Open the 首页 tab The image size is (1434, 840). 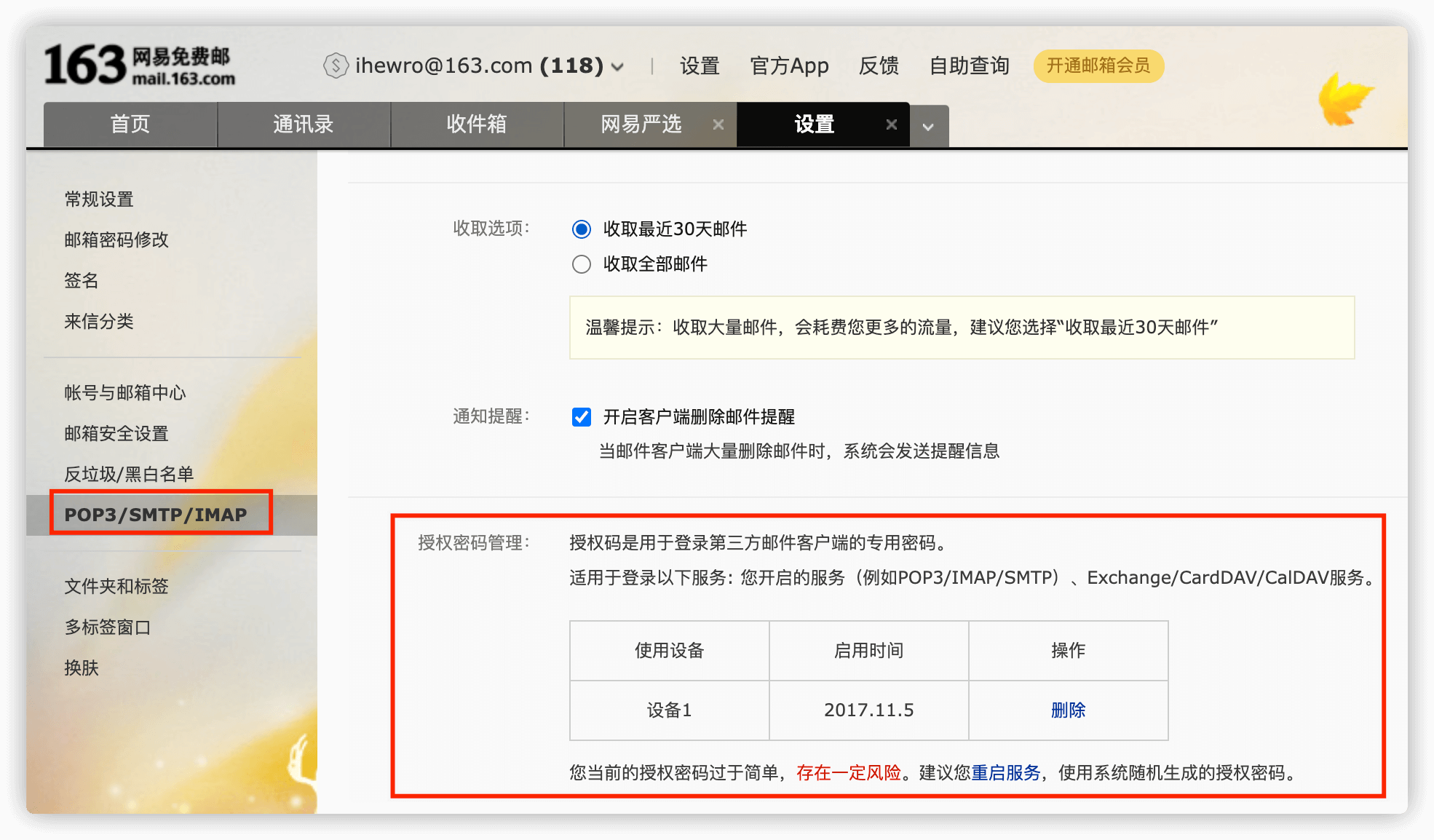(x=130, y=124)
